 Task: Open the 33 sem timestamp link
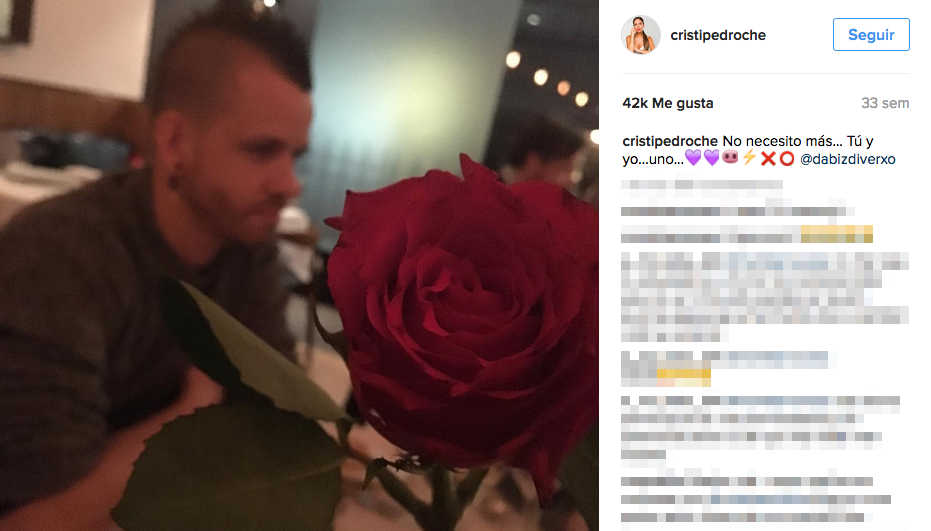pos(885,103)
